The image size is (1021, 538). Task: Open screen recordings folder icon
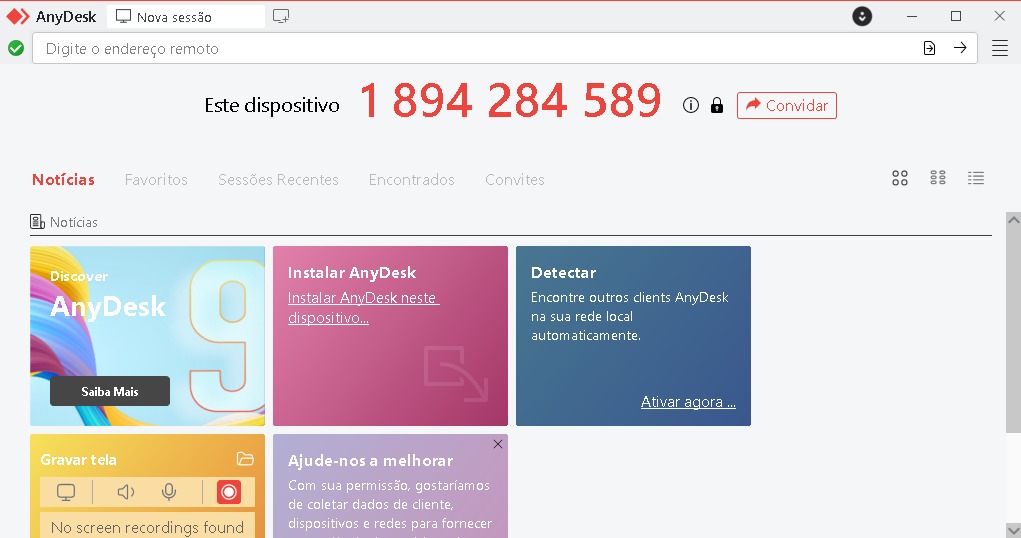(x=245, y=459)
